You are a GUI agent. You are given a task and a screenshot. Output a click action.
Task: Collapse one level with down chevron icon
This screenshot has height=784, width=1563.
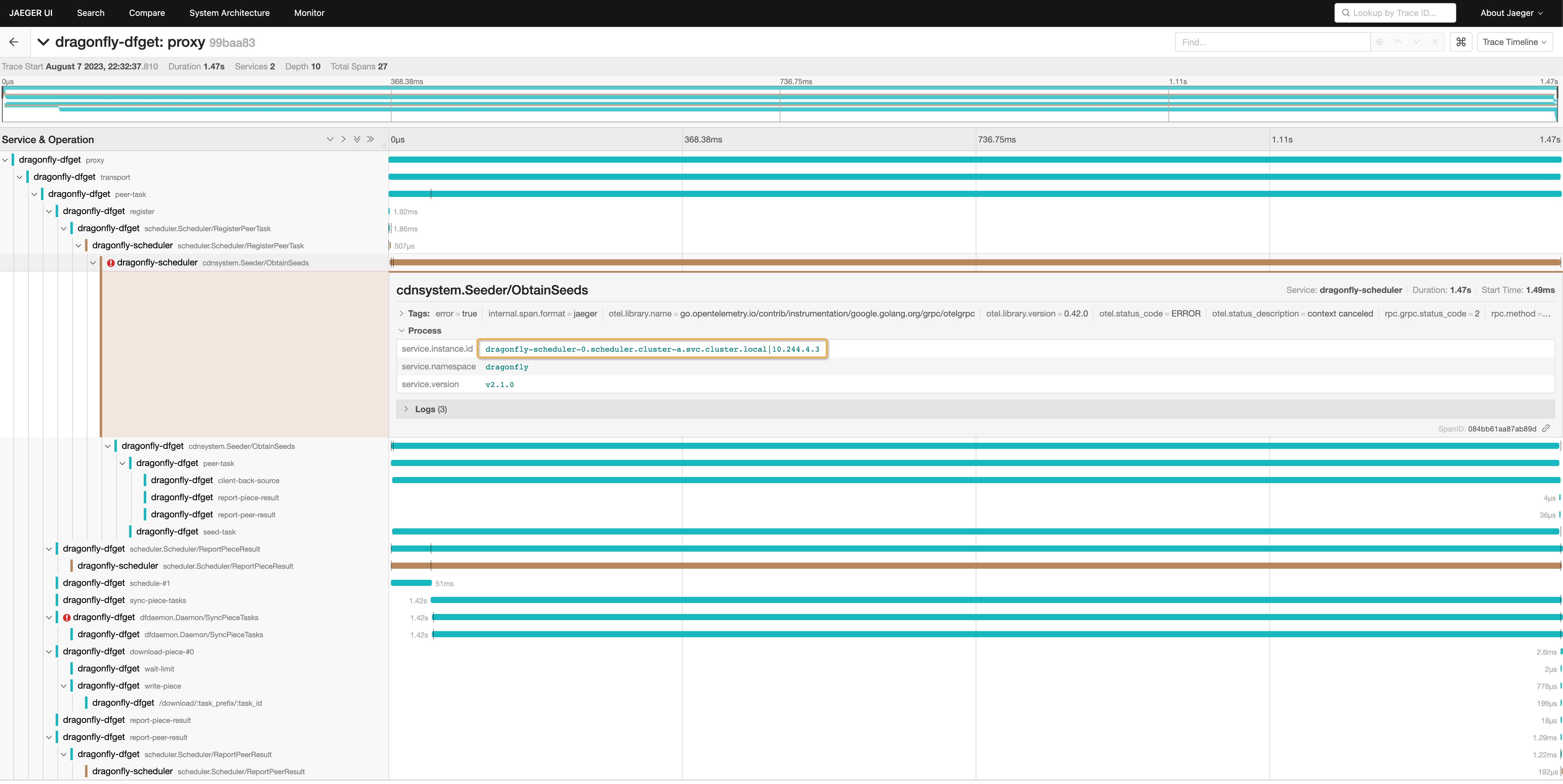point(330,139)
